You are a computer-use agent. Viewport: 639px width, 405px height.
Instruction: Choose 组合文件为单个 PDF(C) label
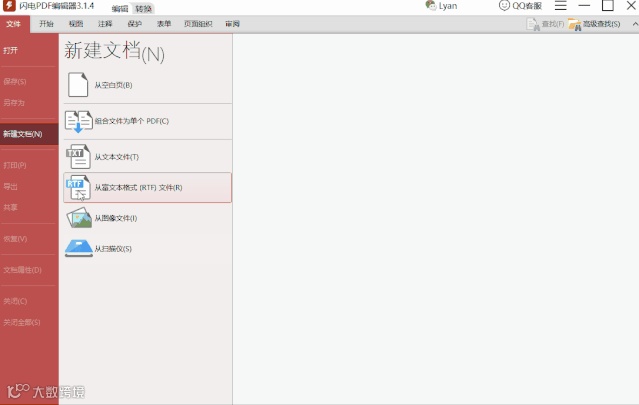[x=132, y=121]
